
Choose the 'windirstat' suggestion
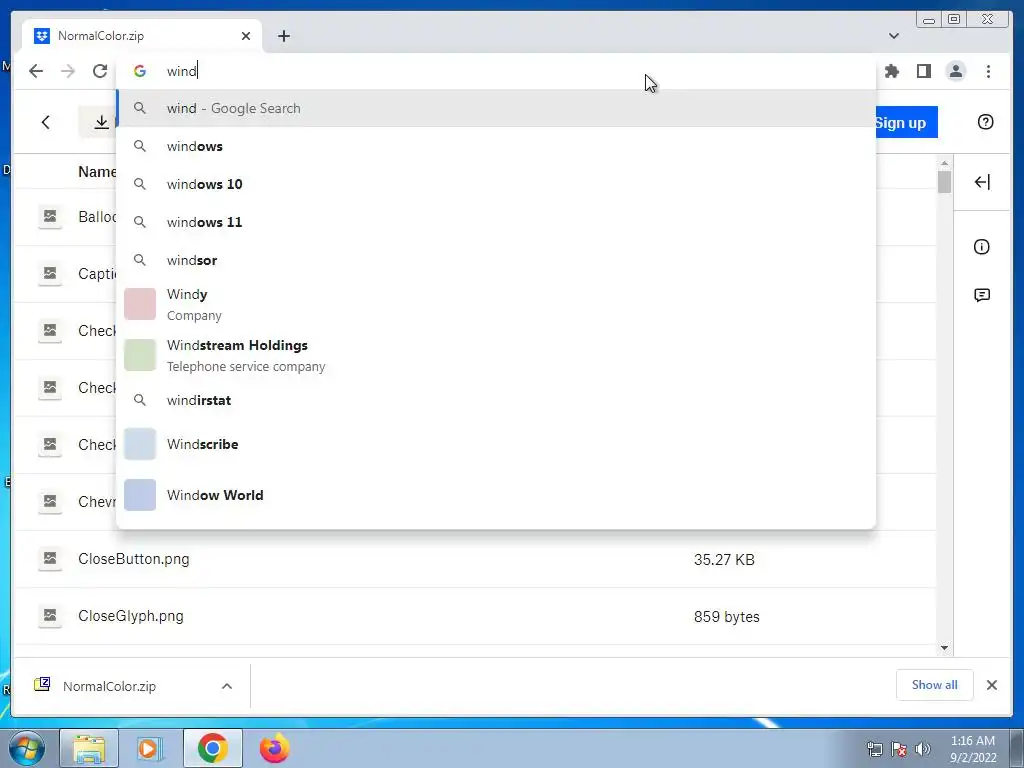[496, 400]
